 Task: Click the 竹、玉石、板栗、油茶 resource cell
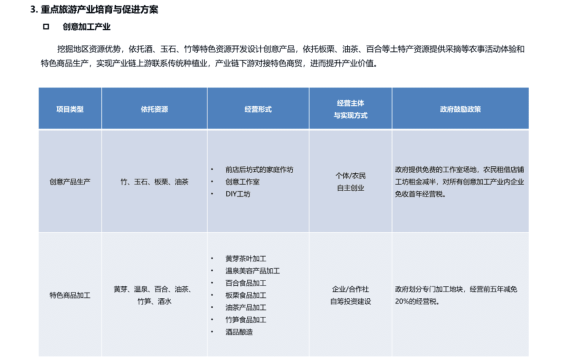[154, 181]
